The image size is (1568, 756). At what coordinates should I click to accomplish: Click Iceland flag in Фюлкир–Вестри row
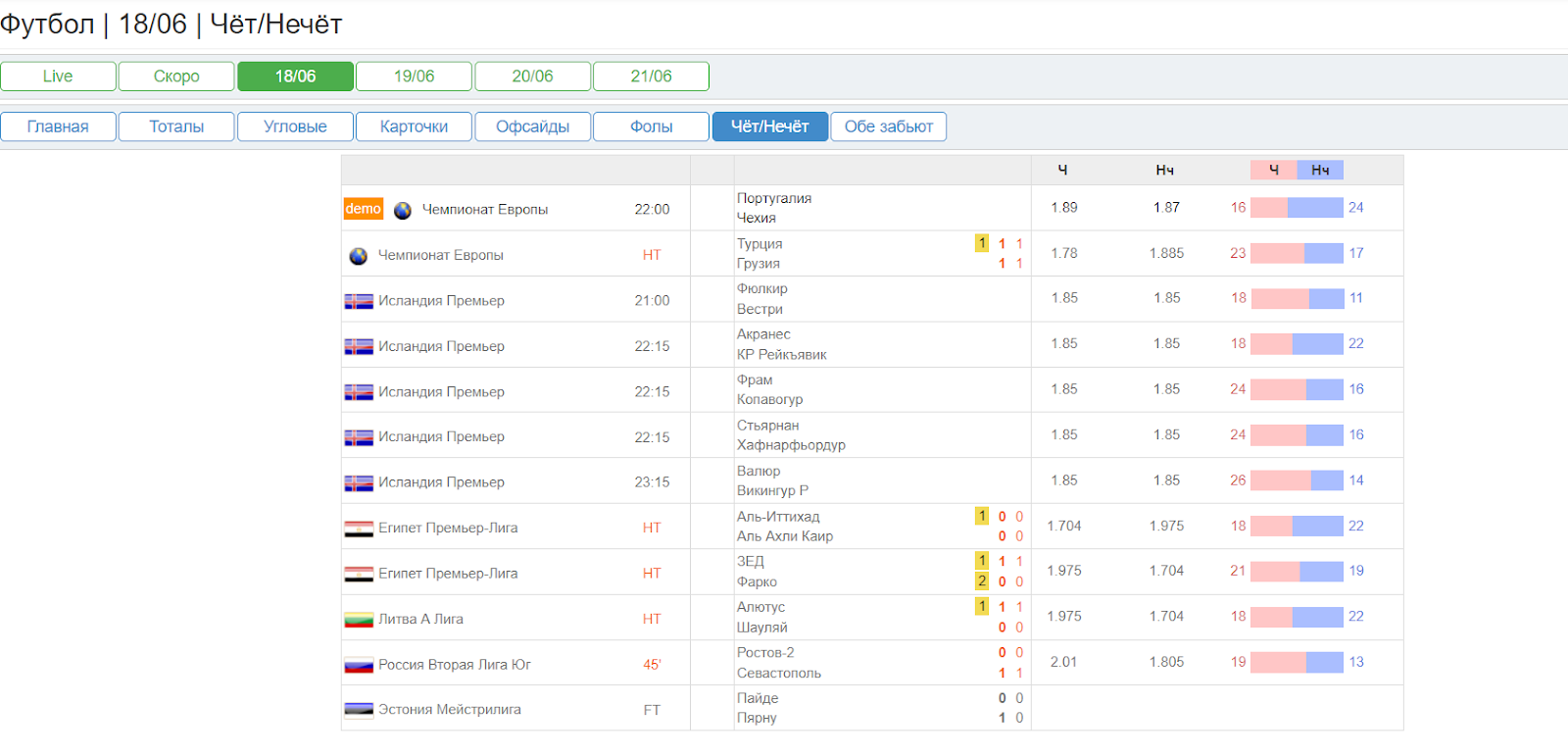click(x=359, y=301)
